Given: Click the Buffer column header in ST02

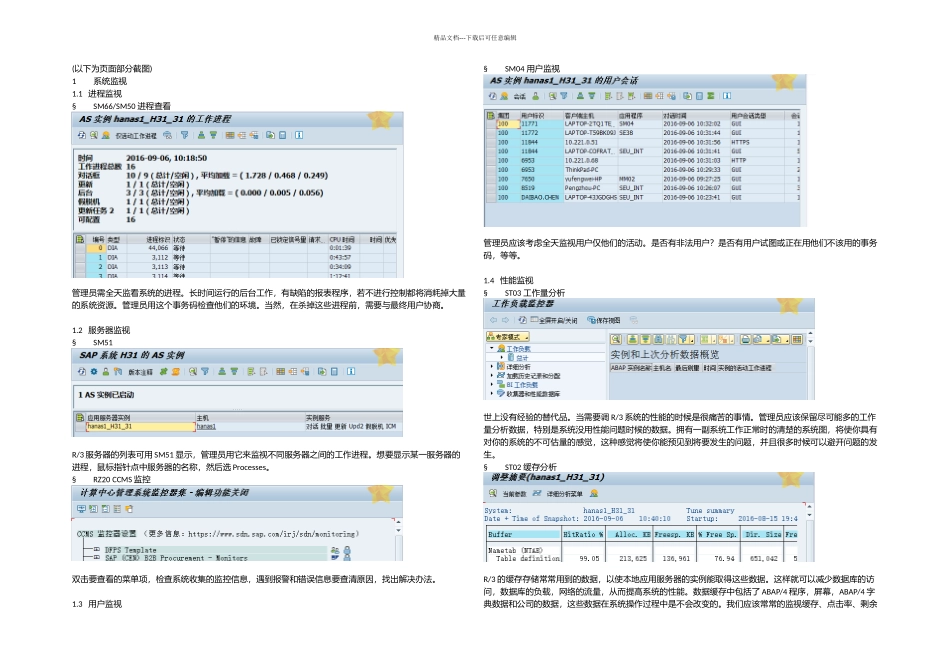Looking at the screenshot, I should (x=523, y=534).
